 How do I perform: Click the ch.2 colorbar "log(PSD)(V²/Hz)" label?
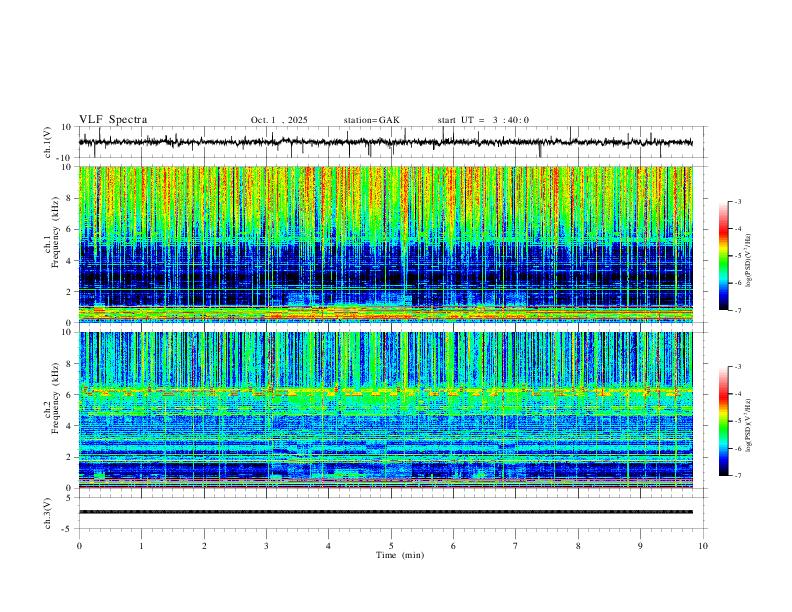[x=749, y=425]
